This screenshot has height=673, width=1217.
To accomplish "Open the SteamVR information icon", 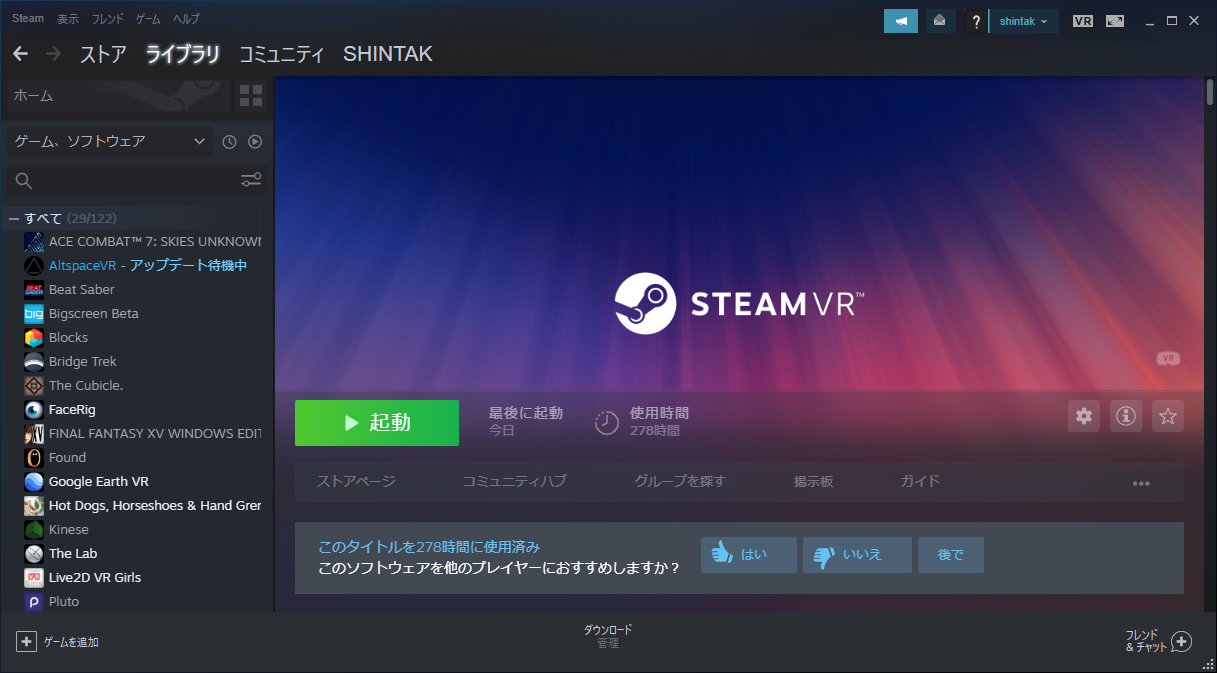I will pos(1126,416).
